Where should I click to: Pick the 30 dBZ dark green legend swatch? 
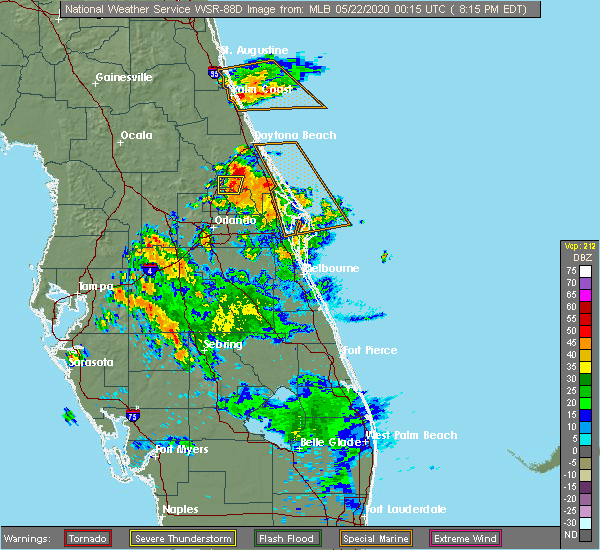point(585,379)
